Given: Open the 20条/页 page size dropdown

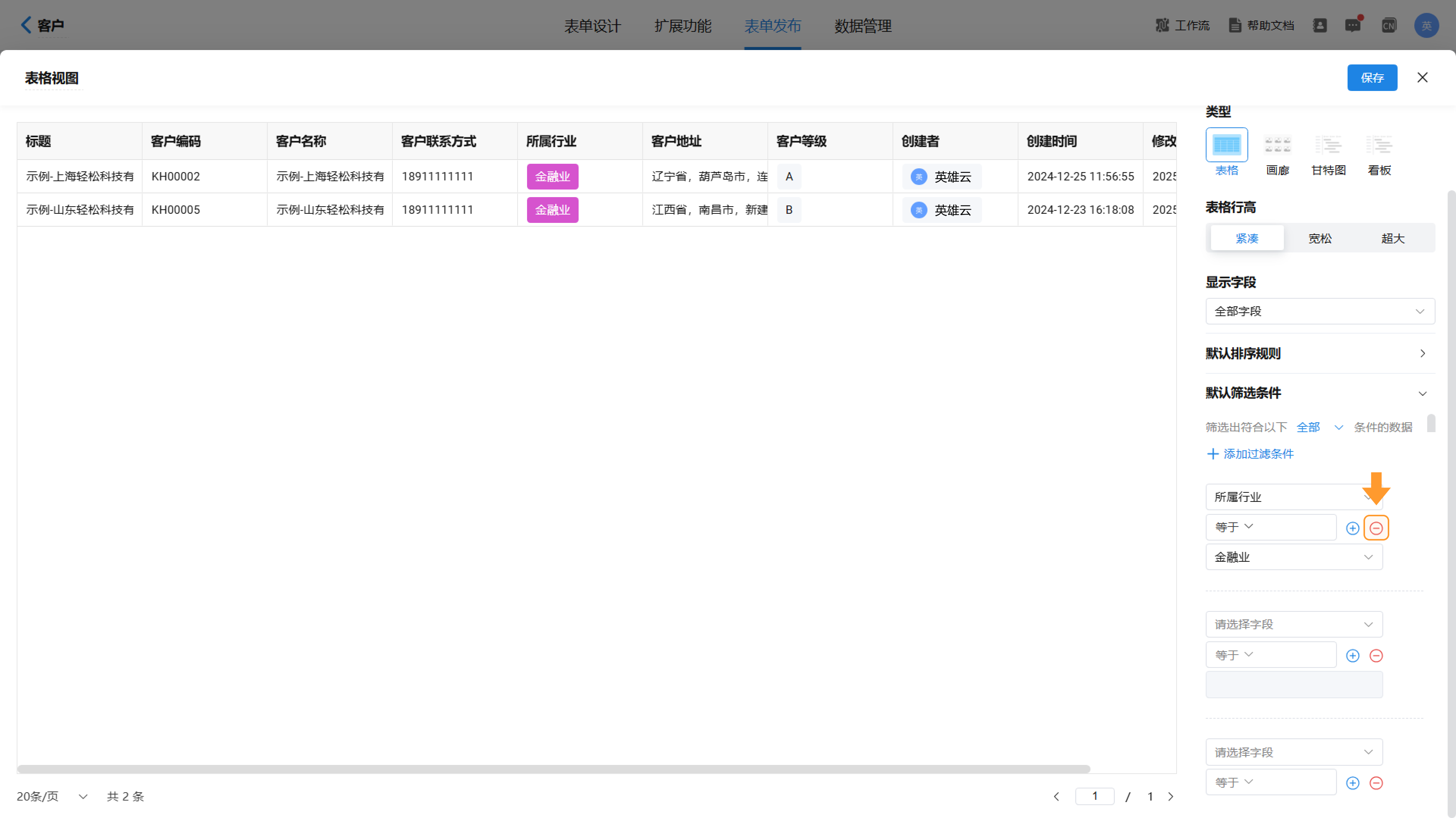Looking at the screenshot, I should (52, 796).
